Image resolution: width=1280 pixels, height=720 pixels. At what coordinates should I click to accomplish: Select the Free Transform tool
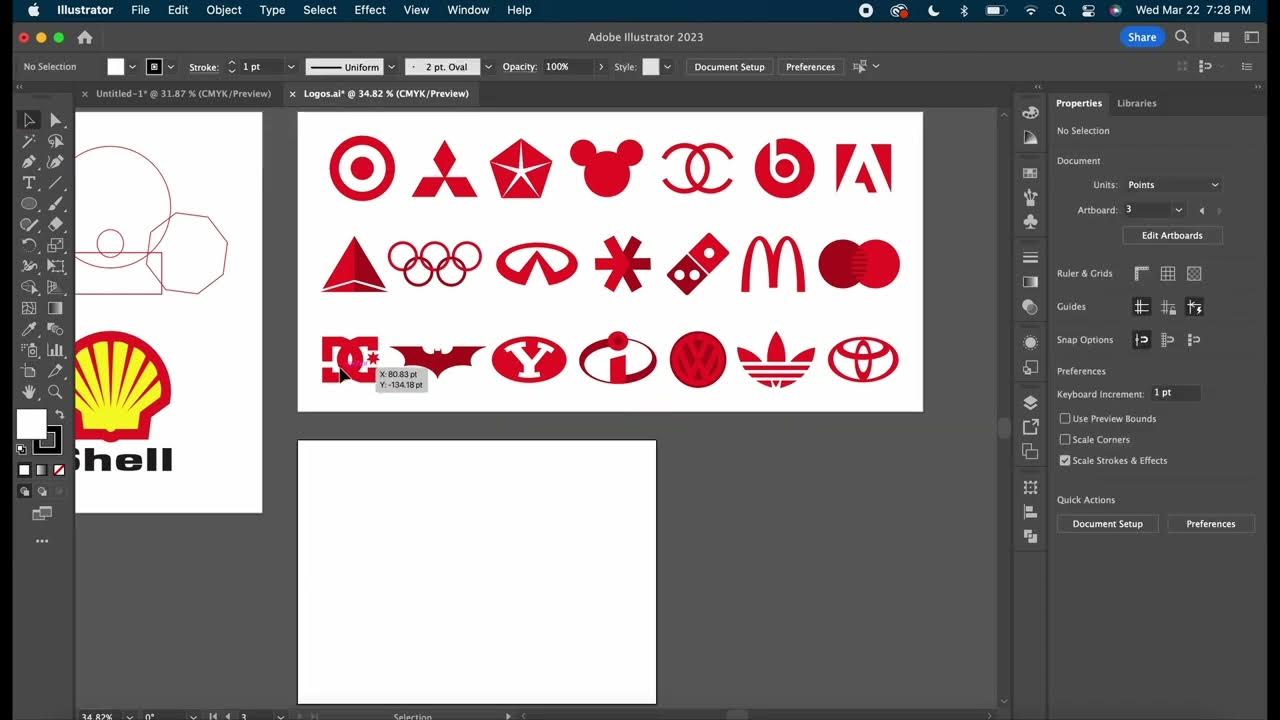pos(55,267)
